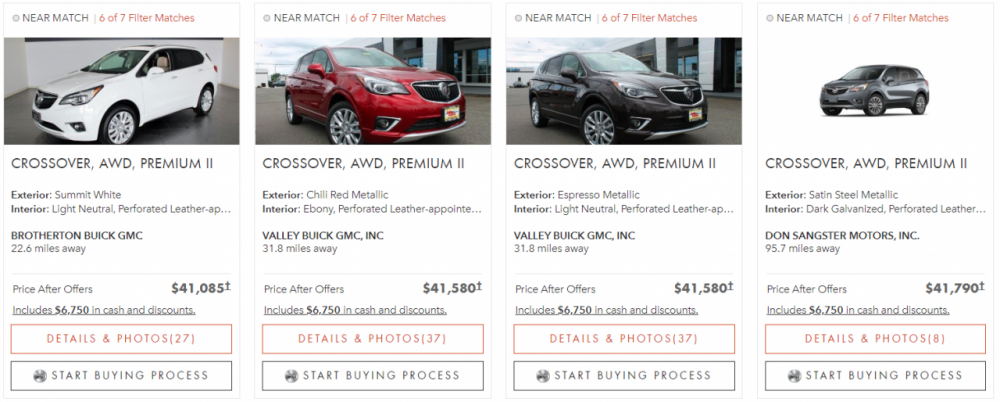Viewport: 1000px width, 402px height.
Task: Open cash and discounts link under $41,085 price
Action: (x=104, y=310)
